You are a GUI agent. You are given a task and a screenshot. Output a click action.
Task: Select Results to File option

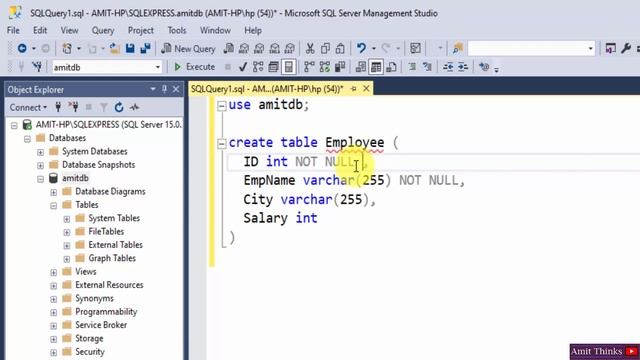(391, 67)
